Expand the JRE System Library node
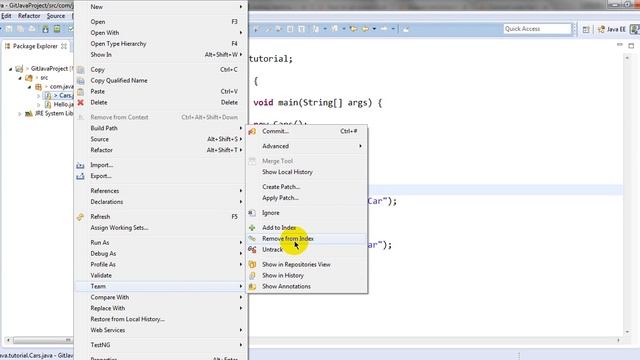 [20, 114]
